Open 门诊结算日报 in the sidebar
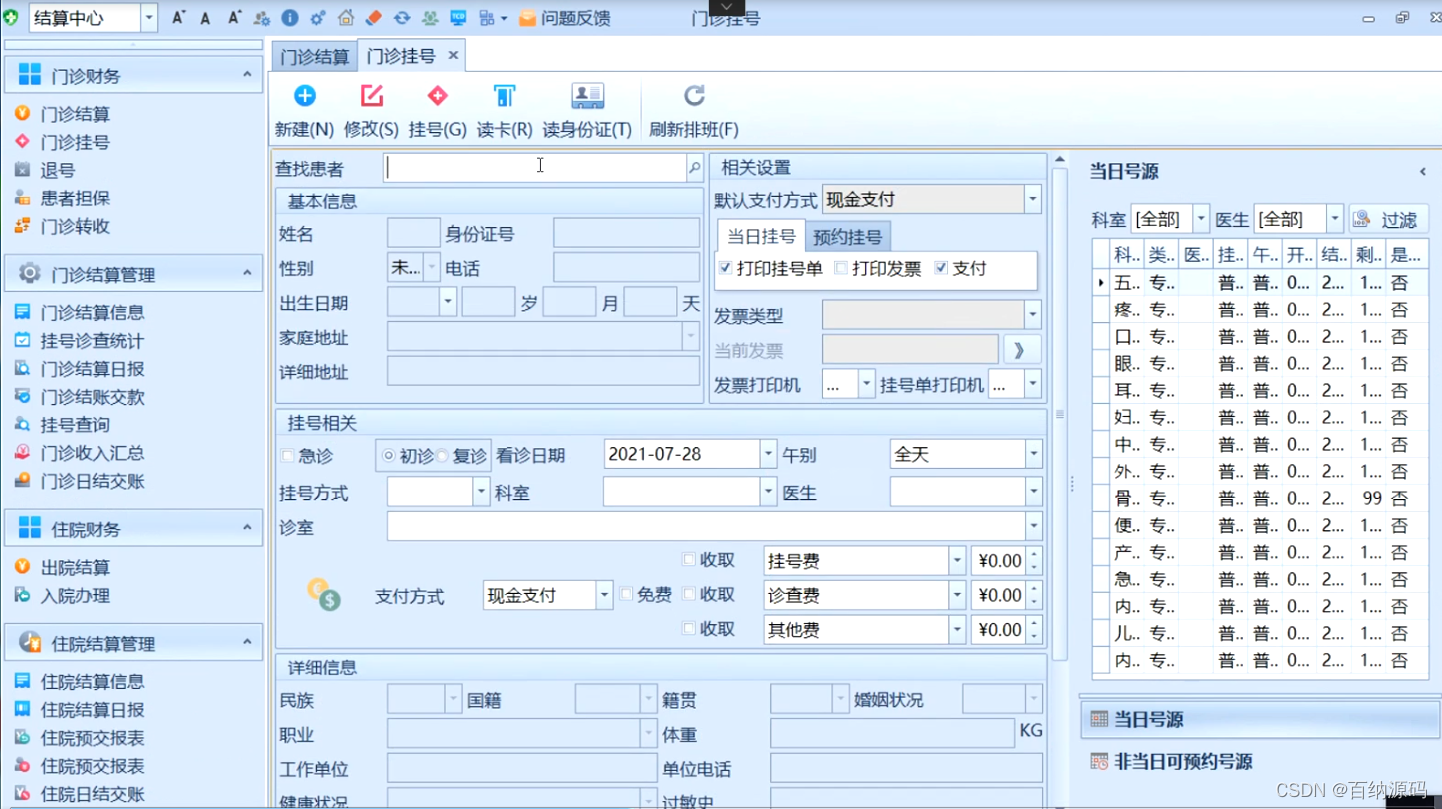1442x809 pixels. point(92,369)
